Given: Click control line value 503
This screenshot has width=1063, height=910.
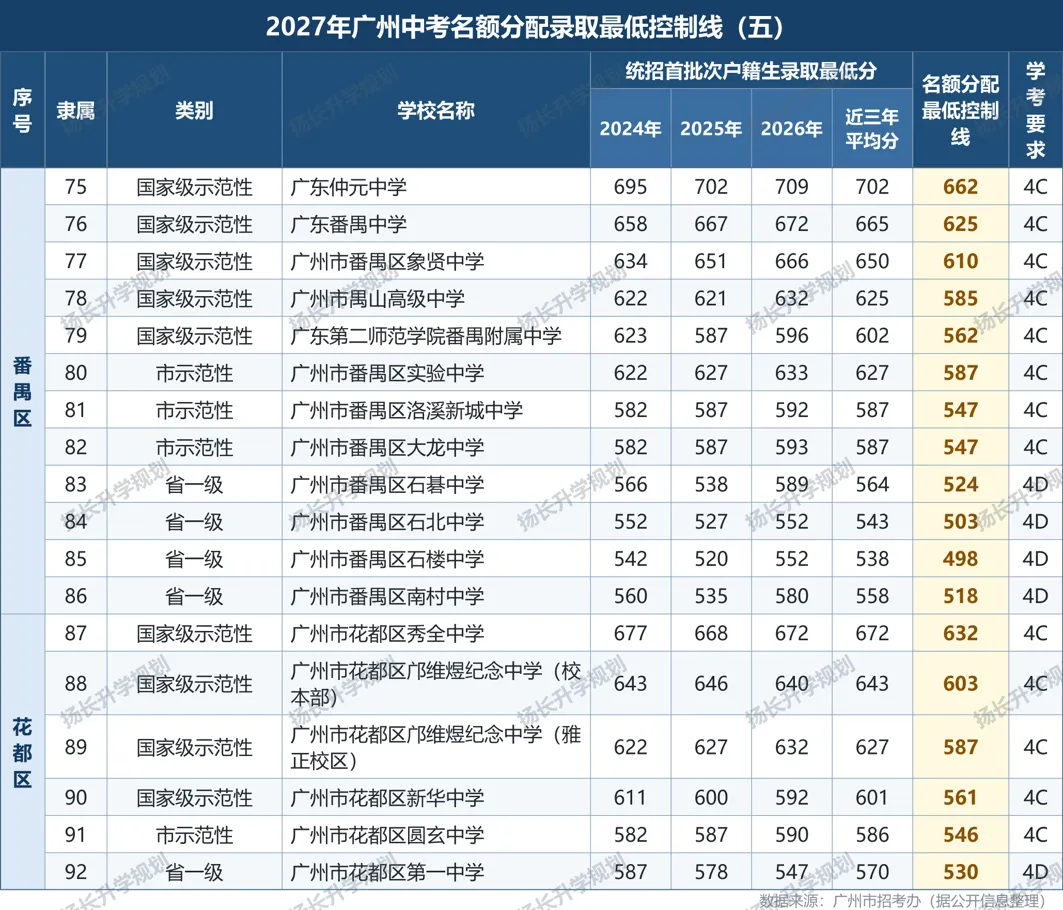Looking at the screenshot, I should [960, 522].
